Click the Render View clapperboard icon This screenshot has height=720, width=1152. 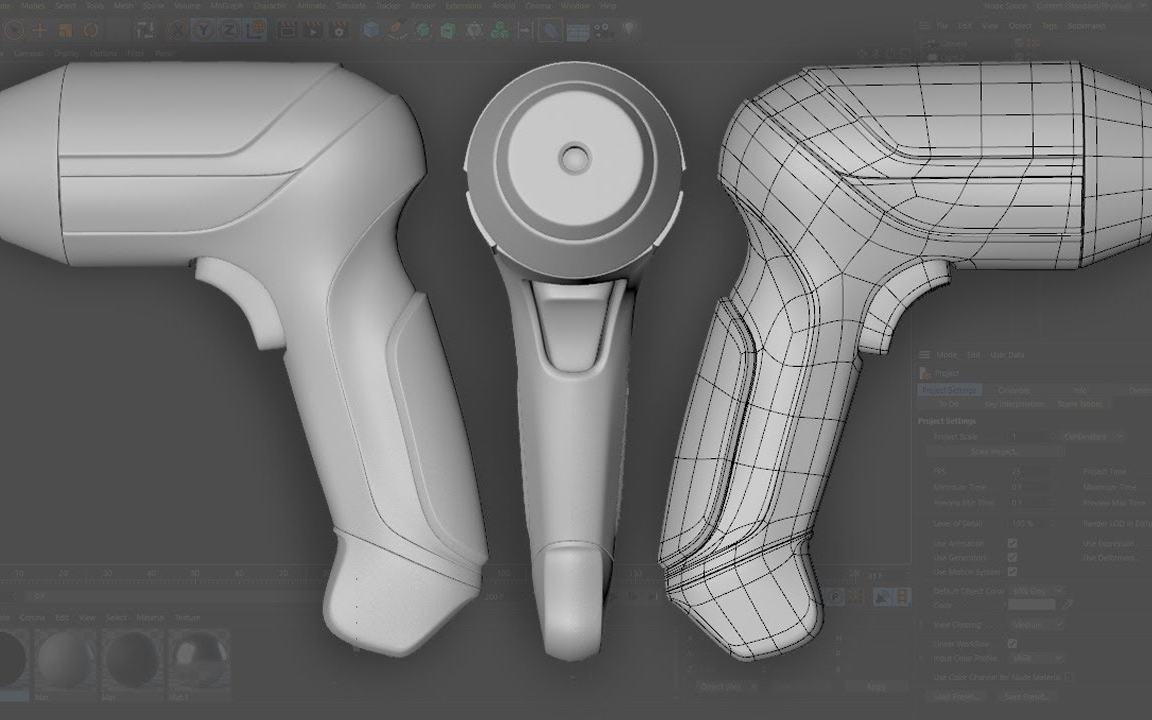pos(287,30)
